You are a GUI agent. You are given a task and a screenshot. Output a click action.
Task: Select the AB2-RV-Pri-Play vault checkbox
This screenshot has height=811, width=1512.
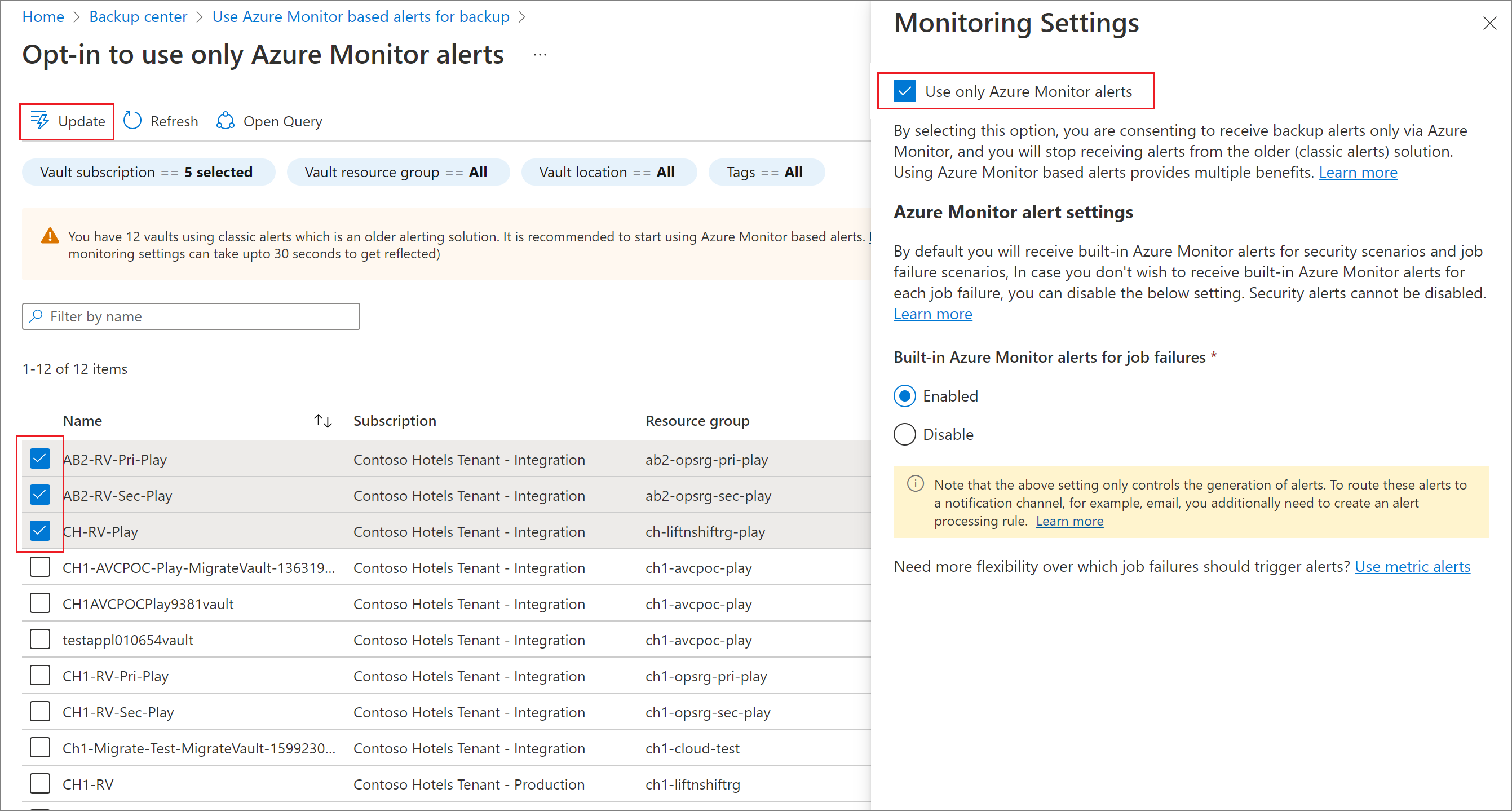click(x=41, y=459)
